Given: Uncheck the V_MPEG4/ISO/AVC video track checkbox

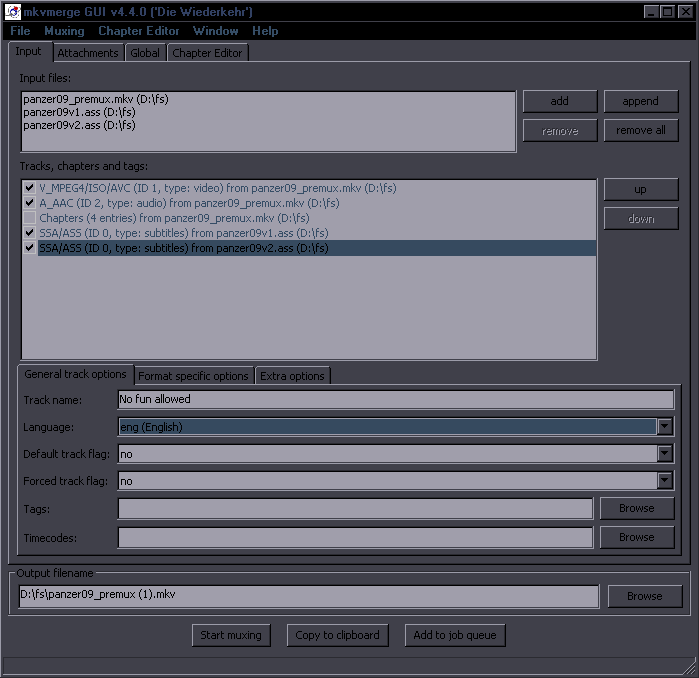Looking at the screenshot, I should point(29,188).
